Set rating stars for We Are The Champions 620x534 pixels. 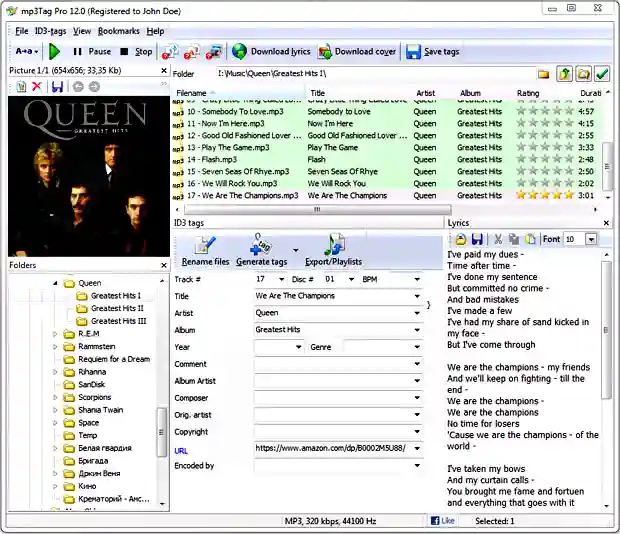coord(545,195)
